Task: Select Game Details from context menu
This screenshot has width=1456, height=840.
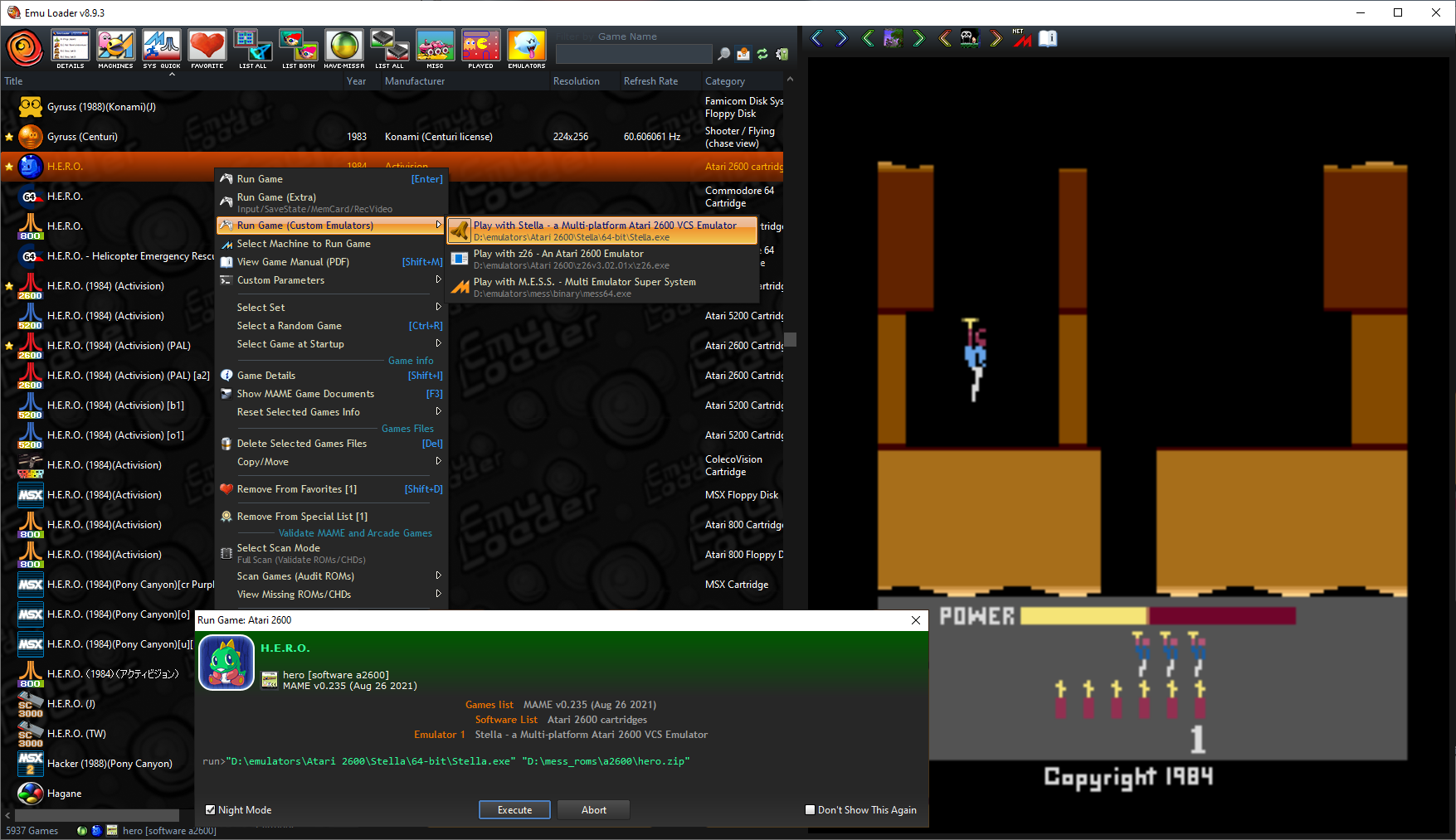Action: (x=266, y=376)
